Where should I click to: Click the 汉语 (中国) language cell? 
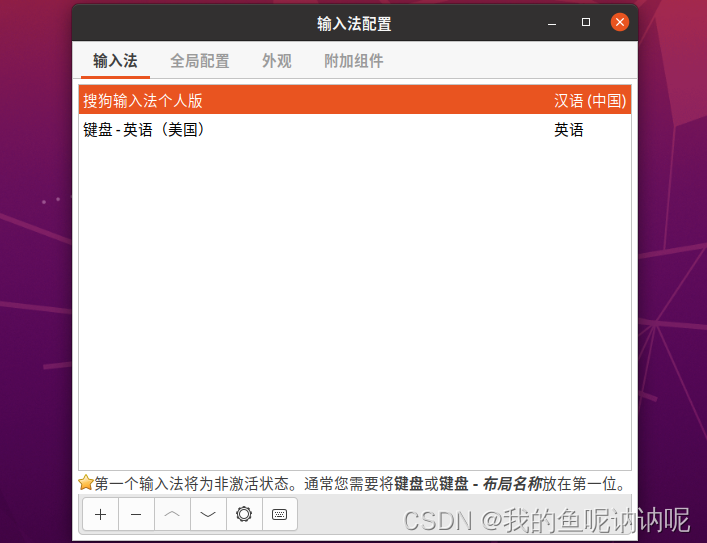pos(590,101)
